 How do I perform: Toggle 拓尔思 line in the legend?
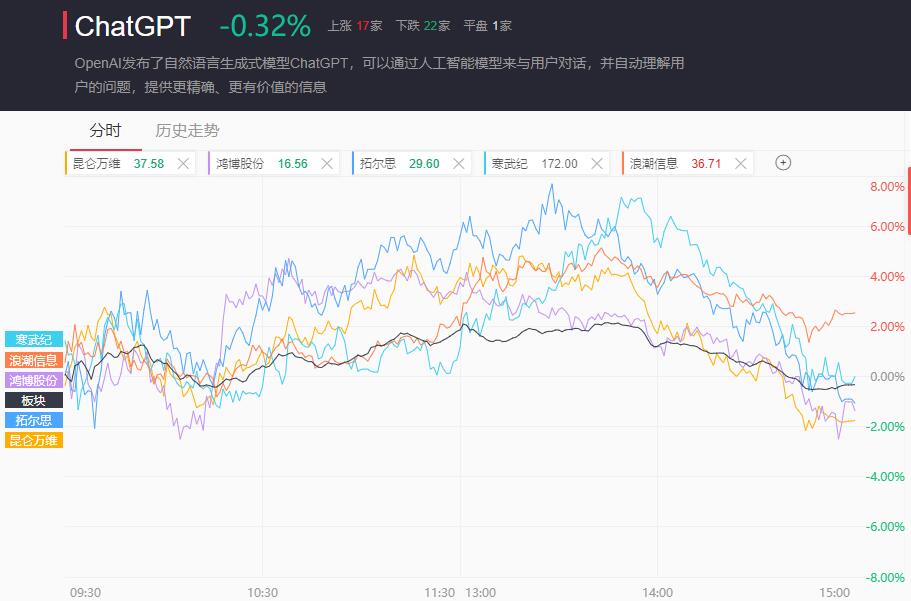[34, 420]
